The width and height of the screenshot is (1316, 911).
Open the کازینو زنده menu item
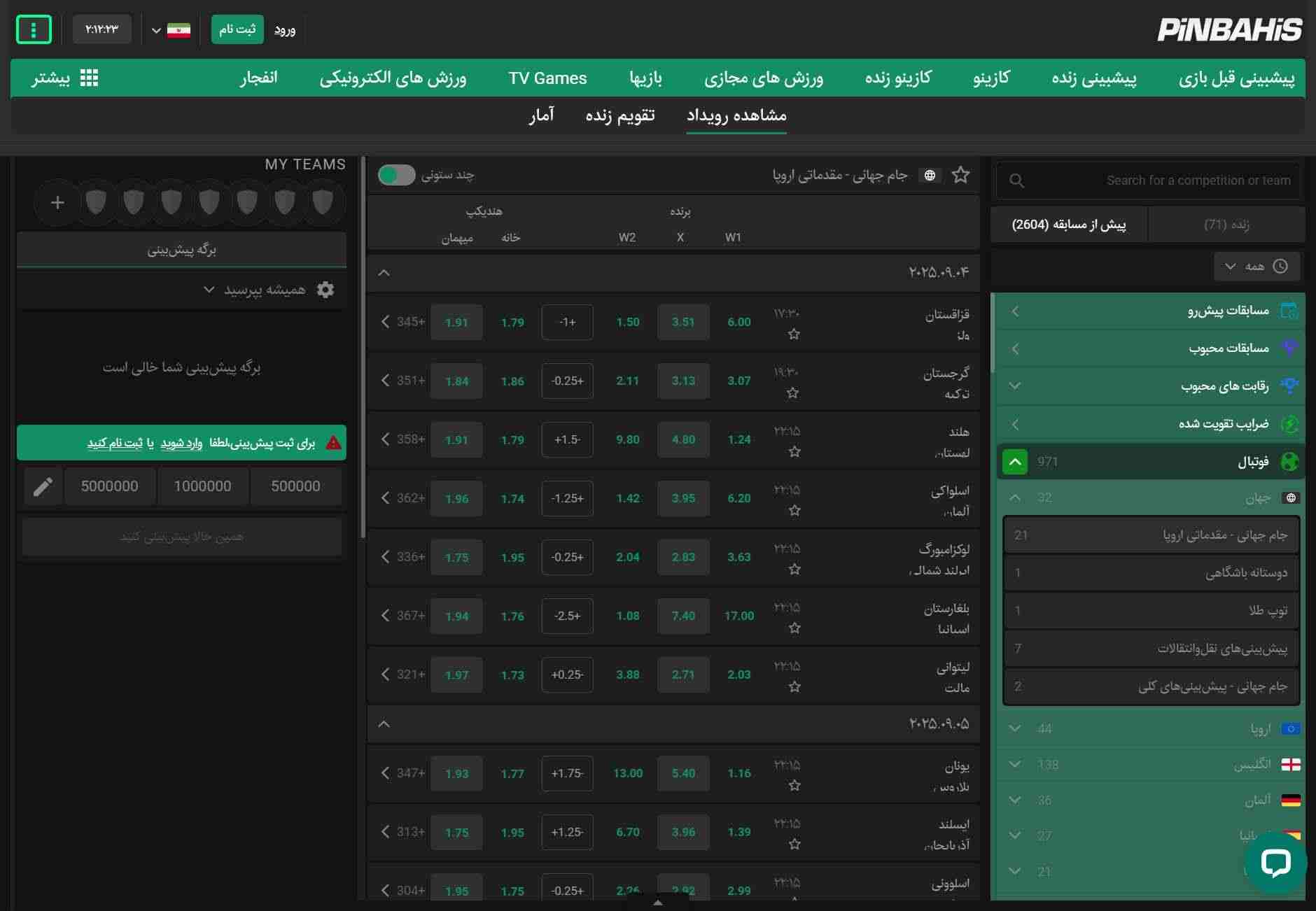coord(897,78)
